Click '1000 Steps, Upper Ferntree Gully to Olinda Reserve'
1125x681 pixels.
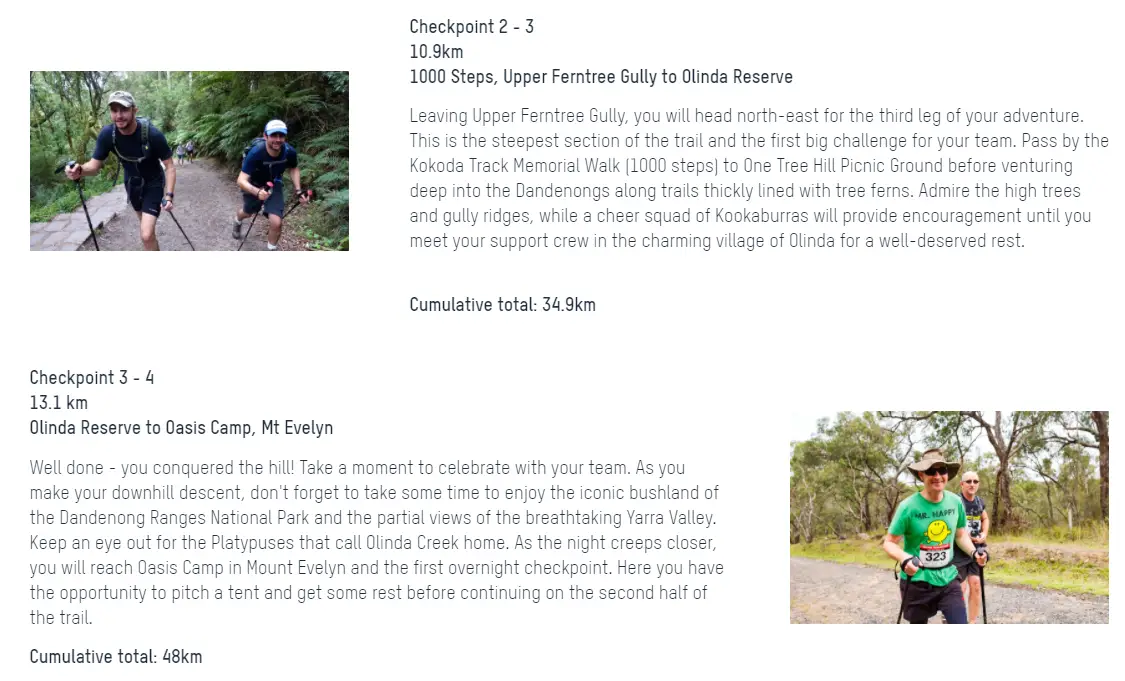(x=601, y=77)
